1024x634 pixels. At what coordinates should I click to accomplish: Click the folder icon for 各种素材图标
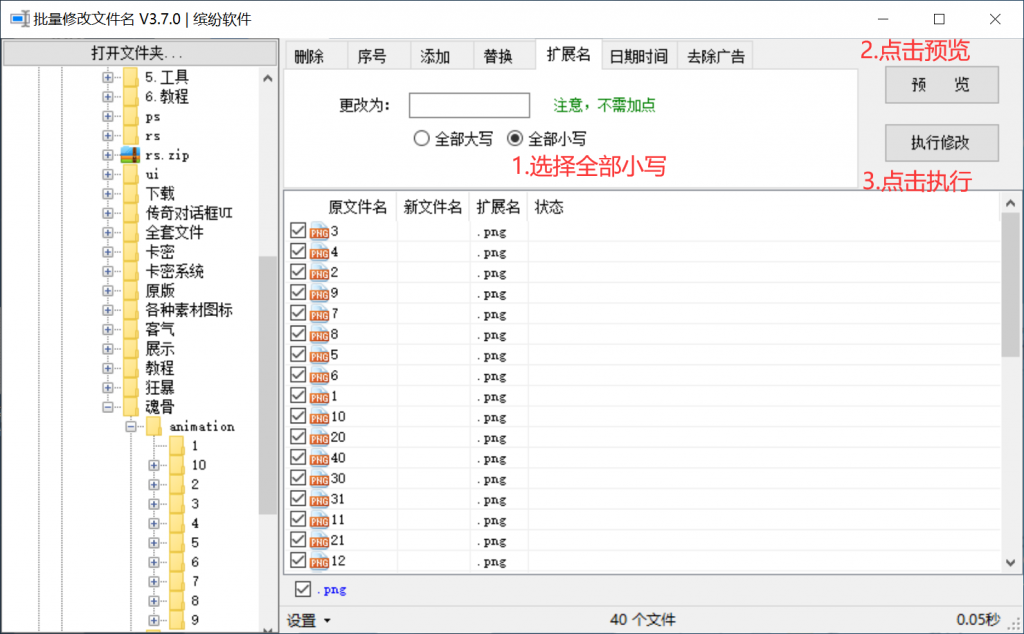point(131,309)
